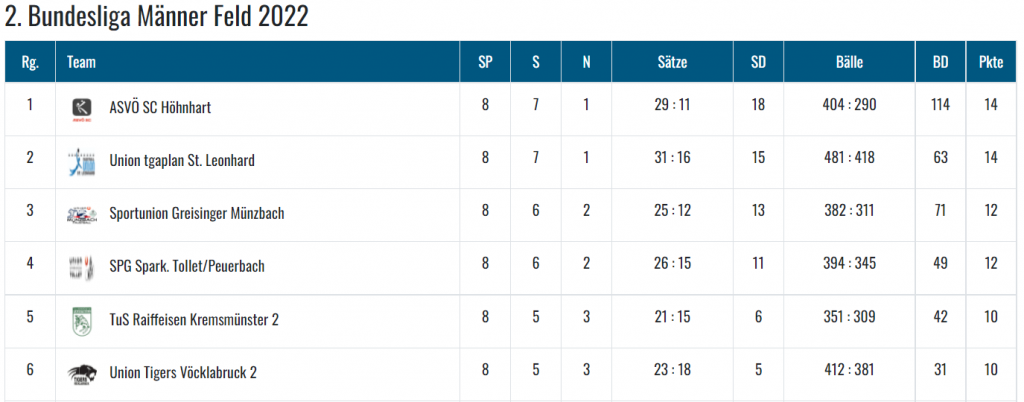The height and width of the screenshot is (402, 1024).
Task: Click the Union tgaplan St. Leonhard logo
Action: [x=82, y=160]
